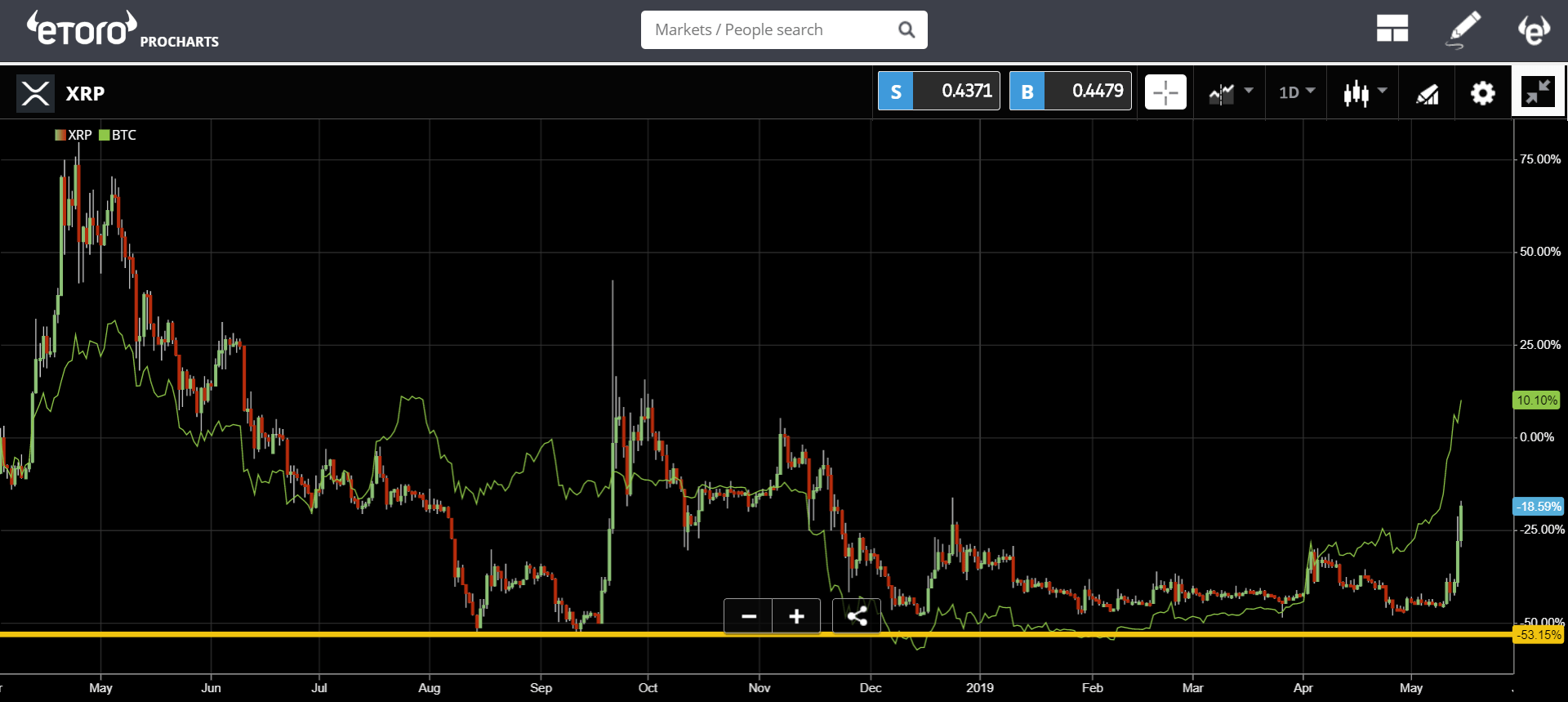Select the pencil drawing tool in header
Screen dimensions: 1568x702
coord(1463,29)
